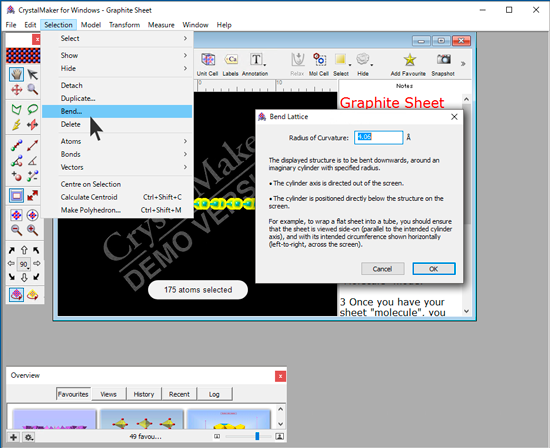Select the magnifier zoom tool
Viewport: 550px width, 448px height.
pyautogui.click(x=32, y=89)
